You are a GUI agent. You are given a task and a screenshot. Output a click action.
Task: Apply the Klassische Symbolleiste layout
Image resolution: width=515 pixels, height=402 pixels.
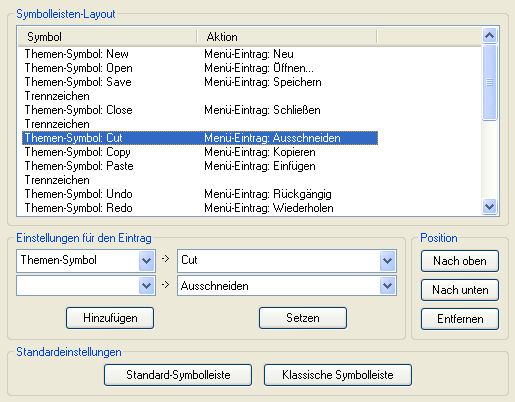click(338, 375)
